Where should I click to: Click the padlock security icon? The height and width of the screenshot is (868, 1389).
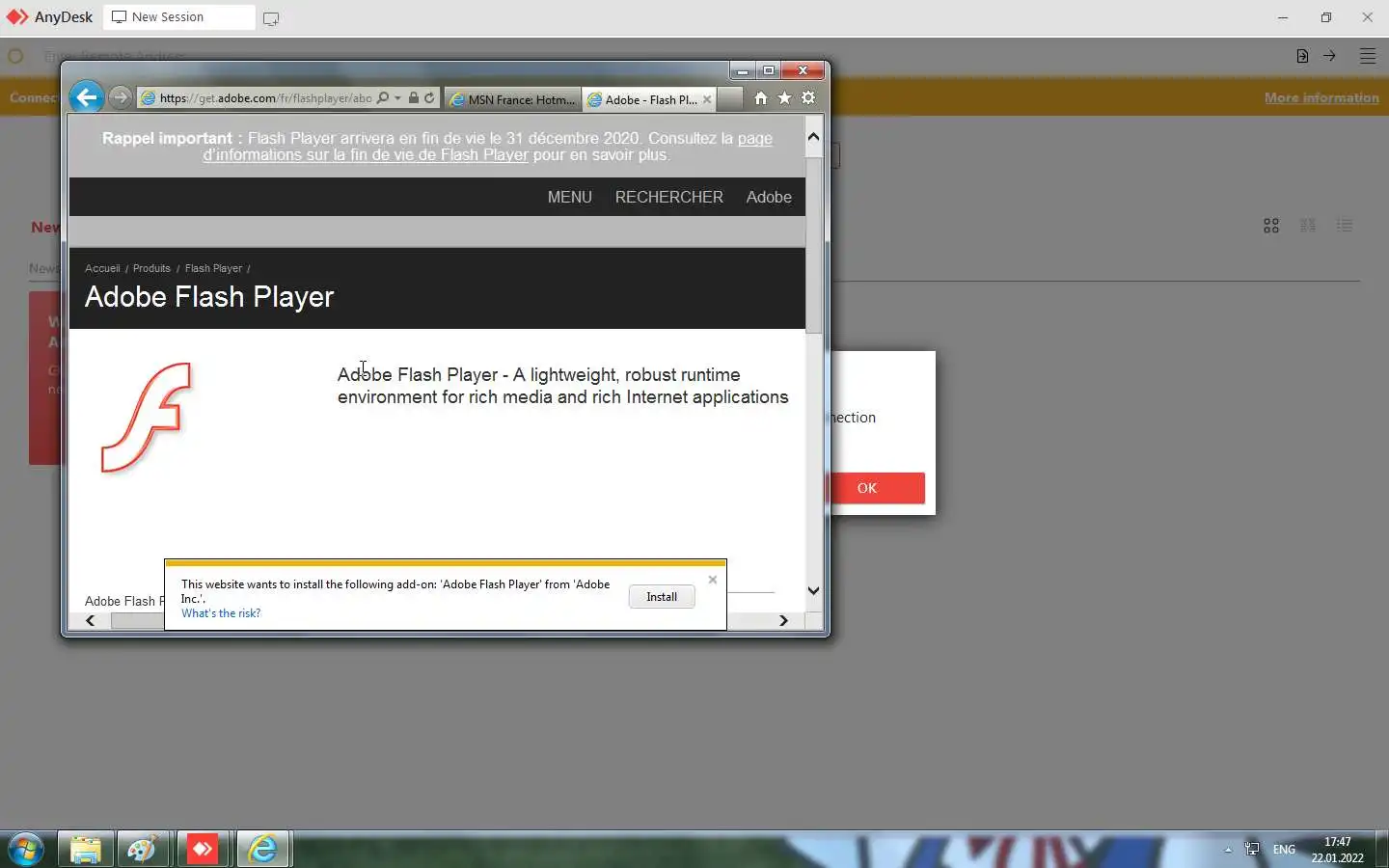[414, 98]
